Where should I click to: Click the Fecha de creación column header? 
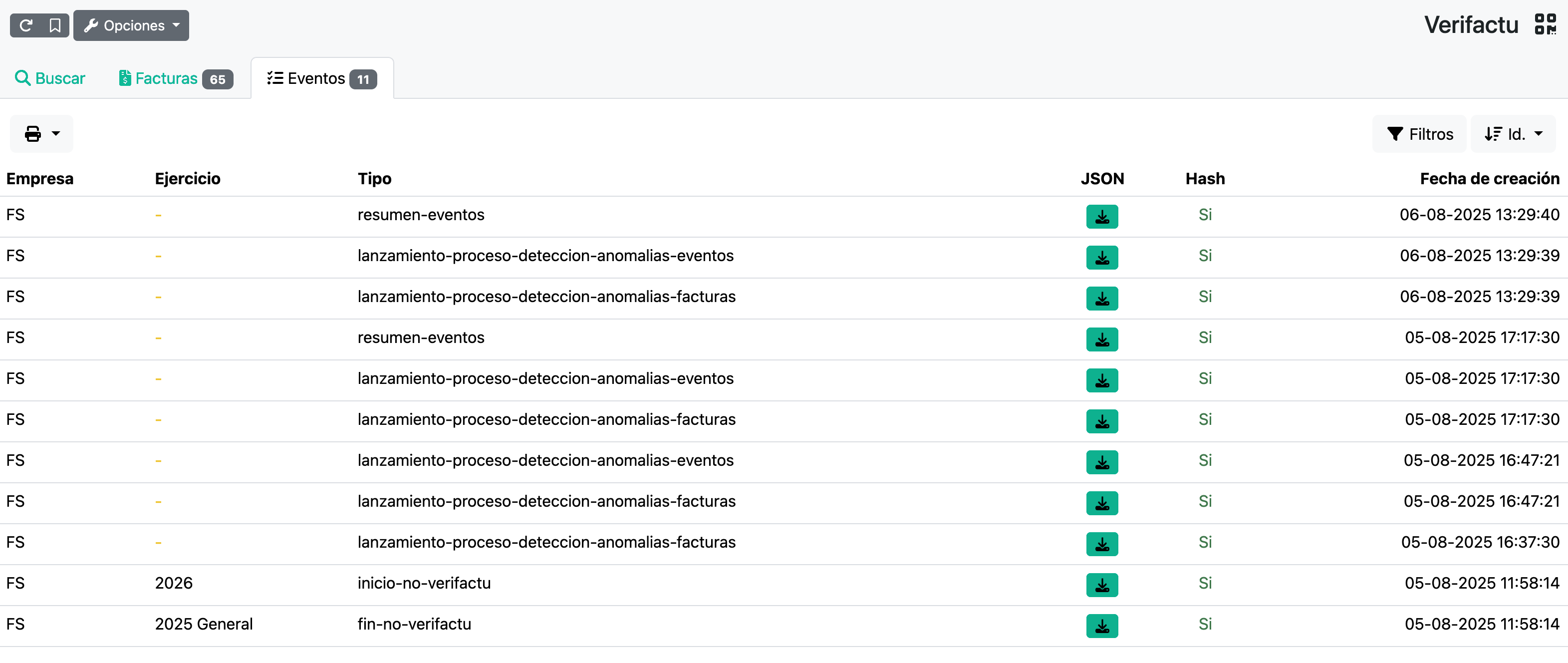(1490, 178)
